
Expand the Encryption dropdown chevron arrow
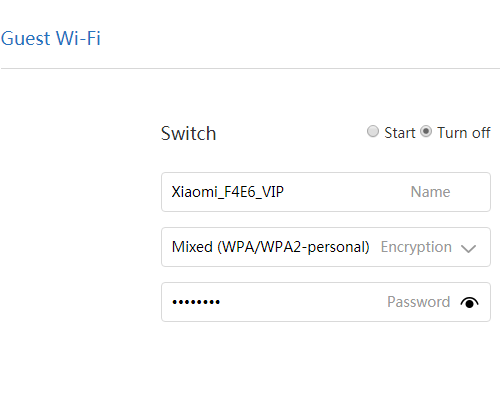[x=468, y=248]
